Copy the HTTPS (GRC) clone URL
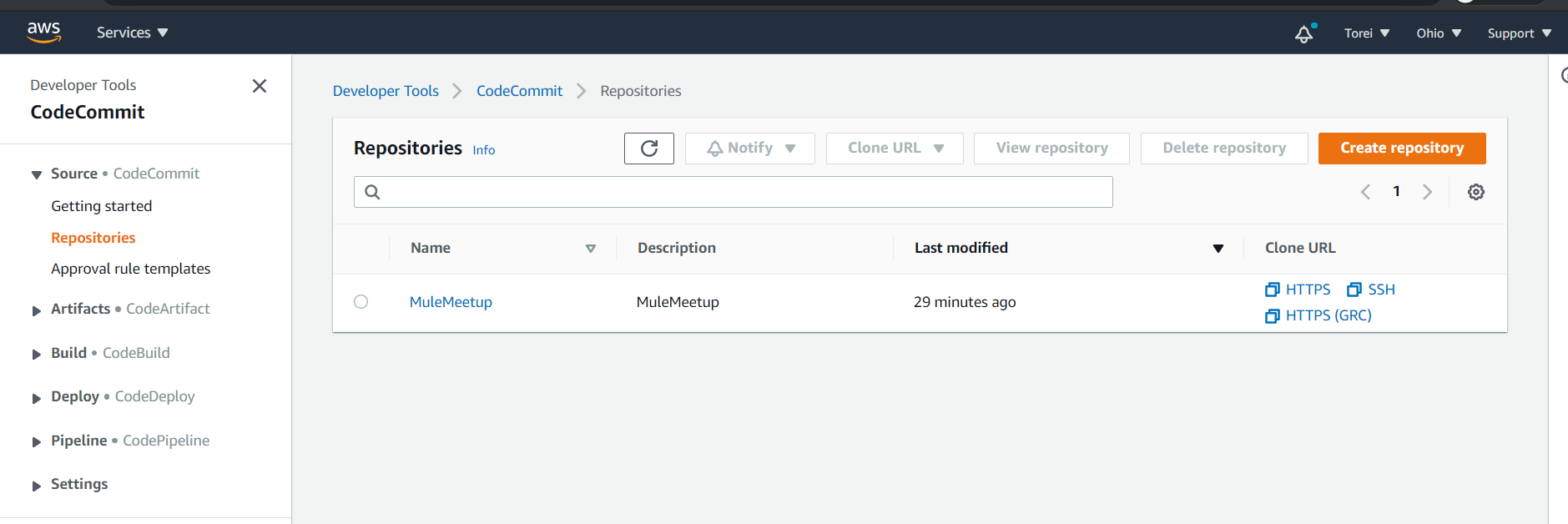1568x524 pixels. [x=1318, y=315]
